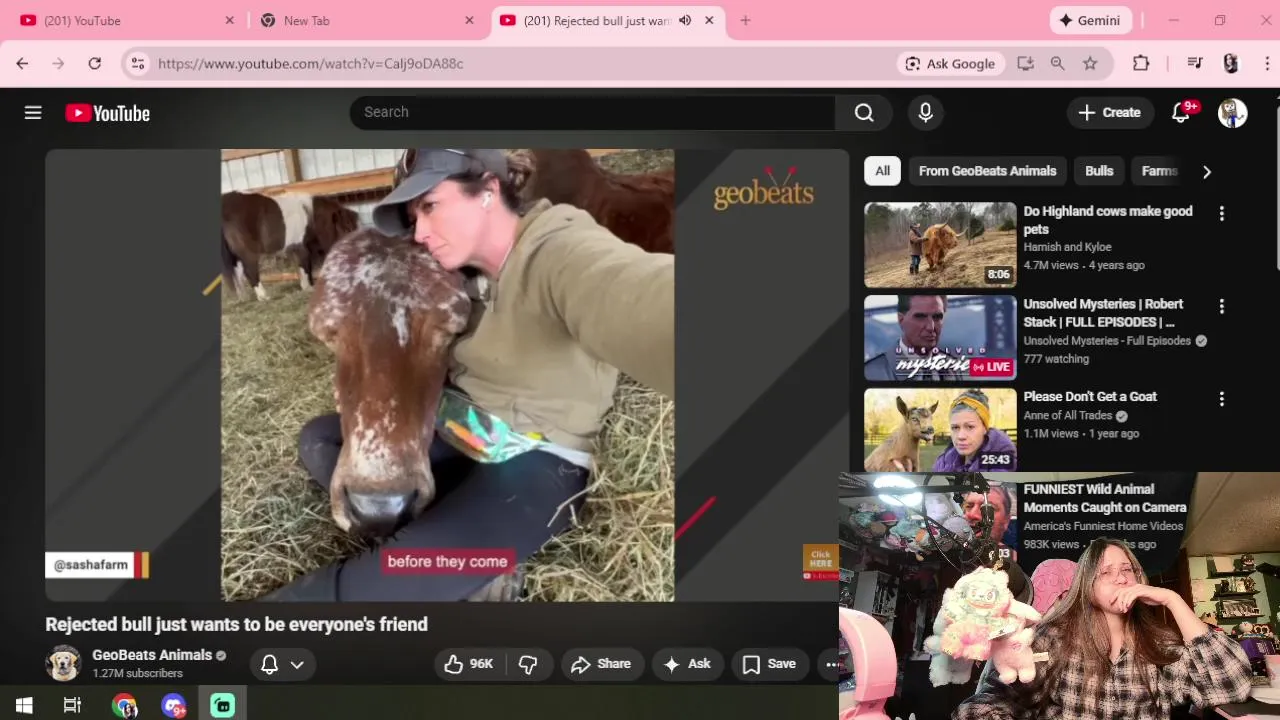Open more actions ellipsis under the video

(831, 664)
